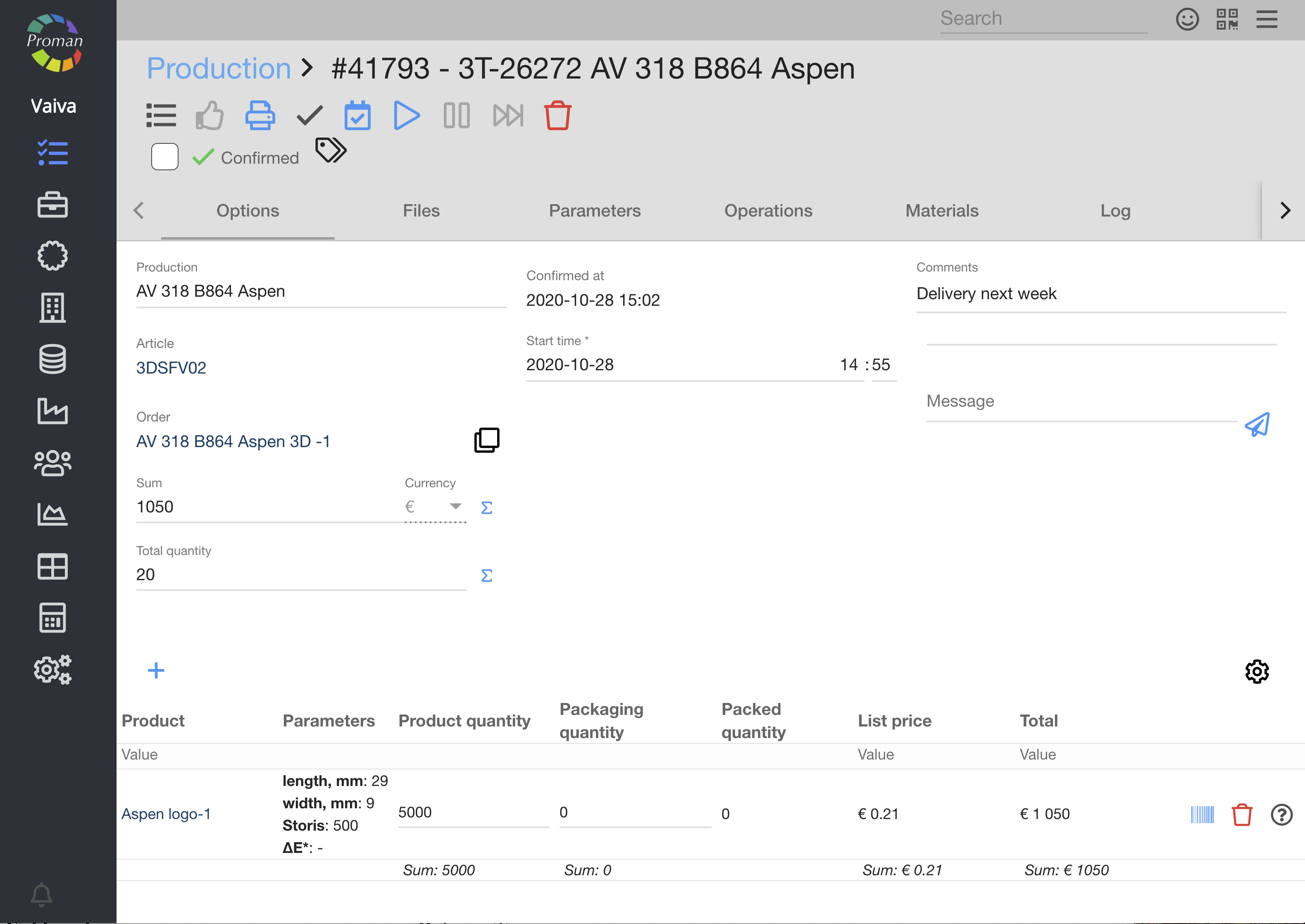Screen dimensions: 1305x924
Task: Click the thumbs up icon
Action: pyautogui.click(x=210, y=116)
